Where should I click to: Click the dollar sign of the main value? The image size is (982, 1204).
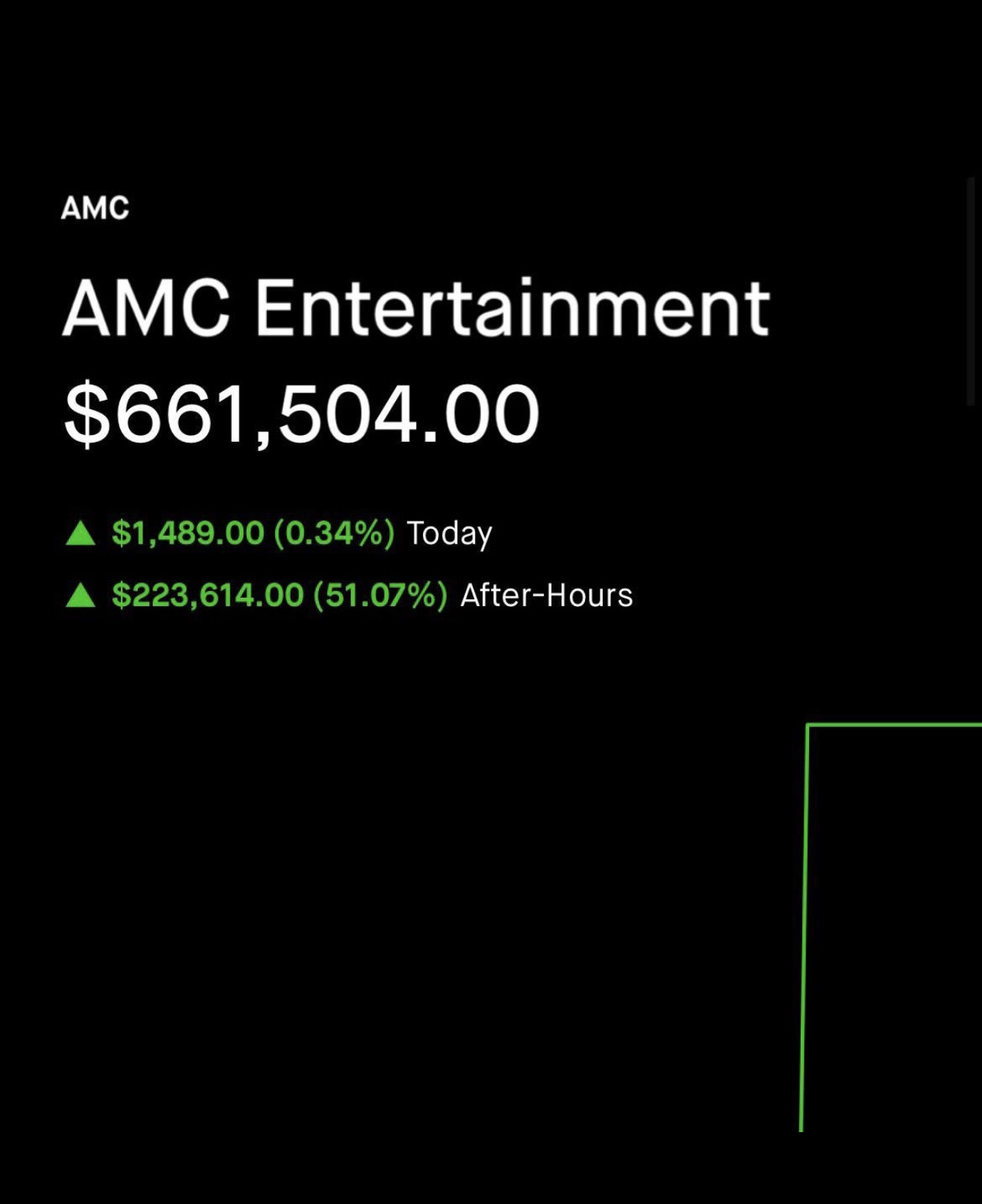(86, 414)
